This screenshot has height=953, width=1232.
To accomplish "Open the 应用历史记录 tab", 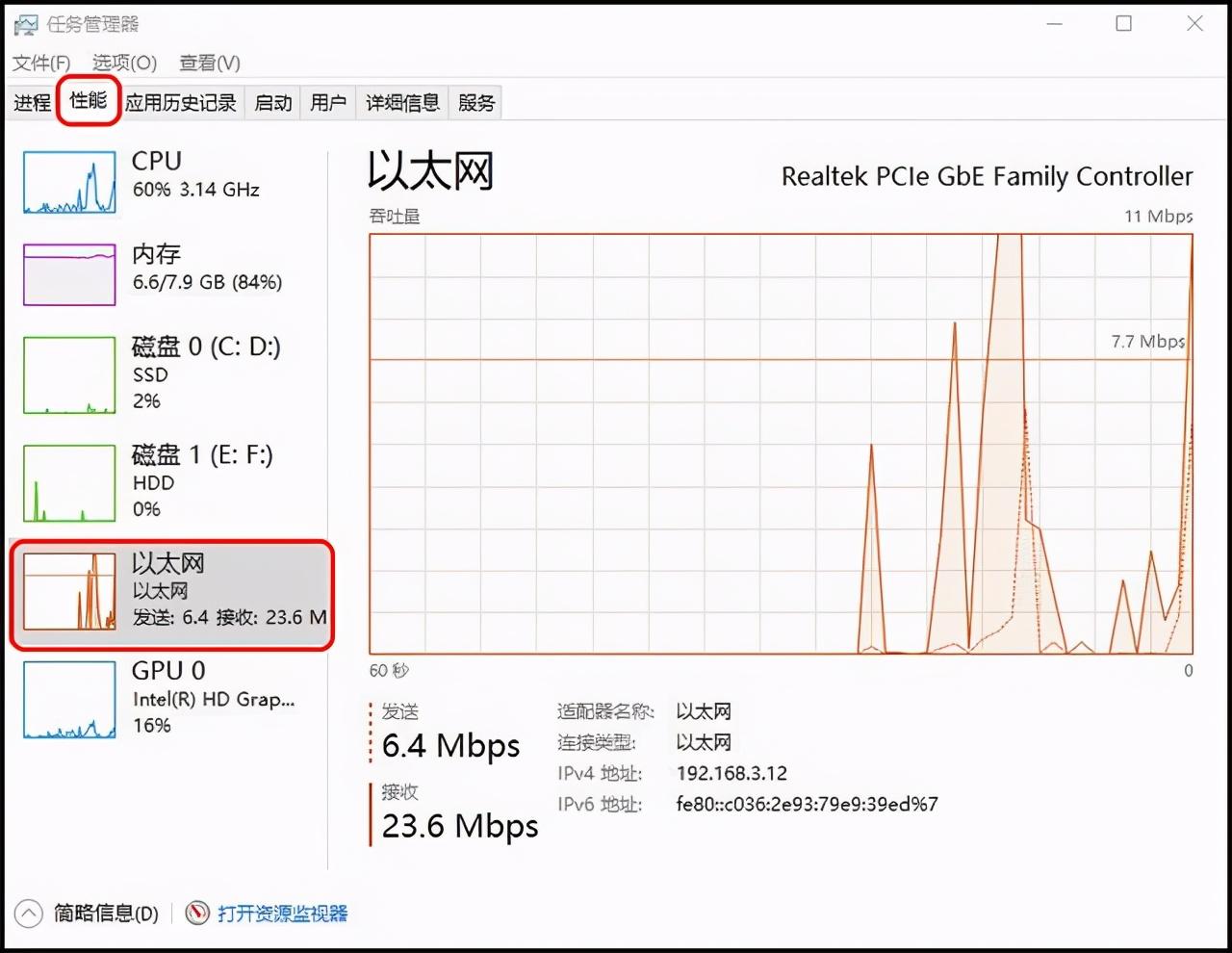I will (x=180, y=102).
